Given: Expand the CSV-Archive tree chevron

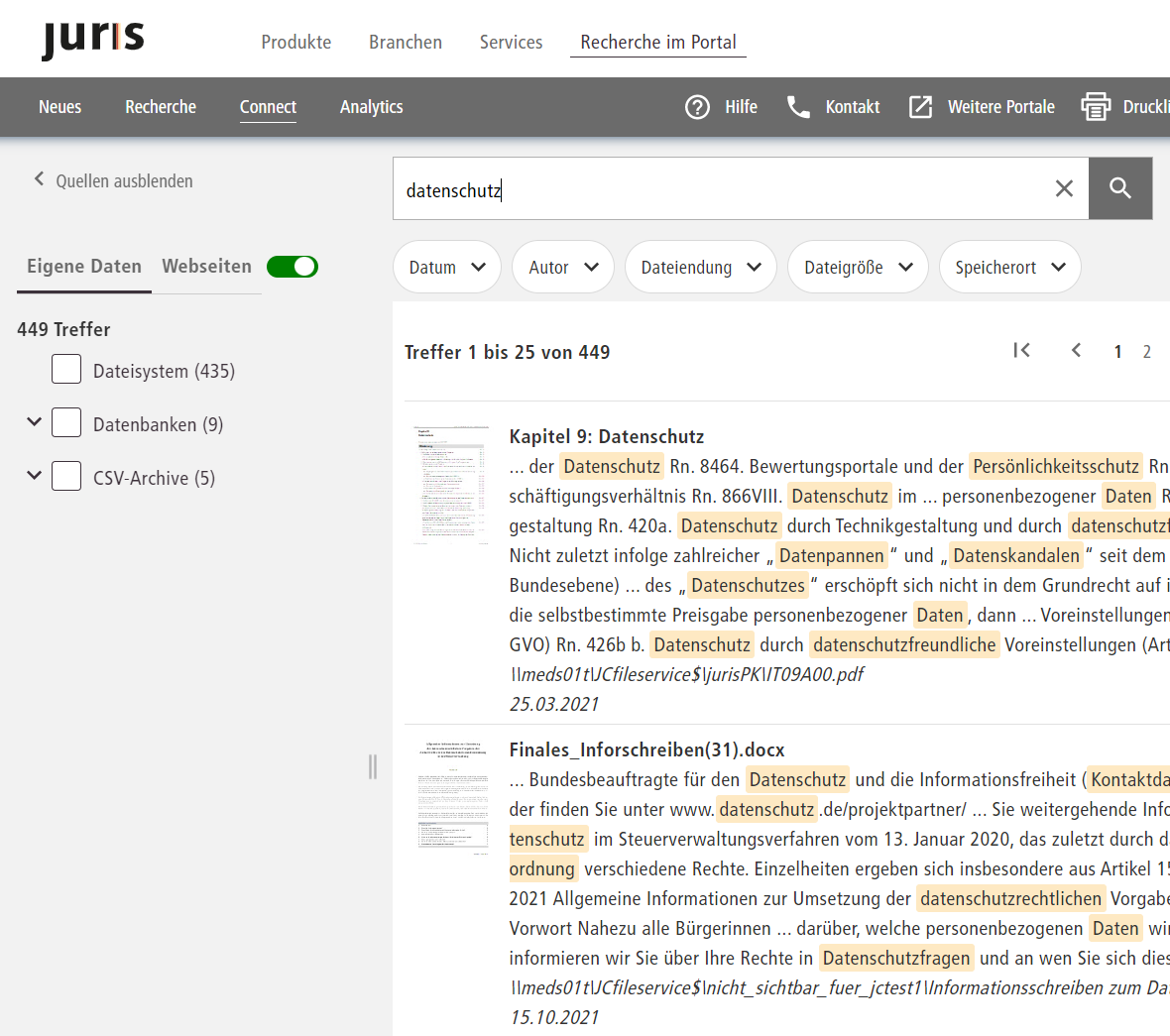Looking at the screenshot, I should (35, 475).
